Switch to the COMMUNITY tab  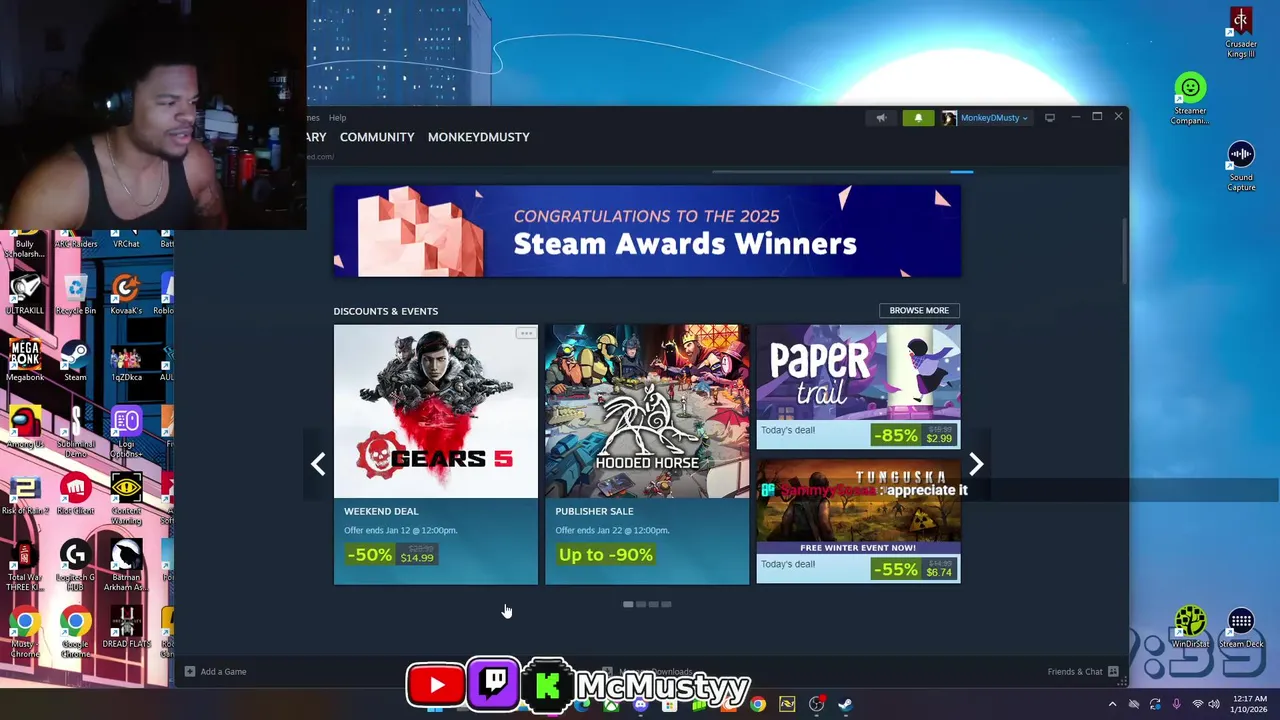(x=377, y=137)
